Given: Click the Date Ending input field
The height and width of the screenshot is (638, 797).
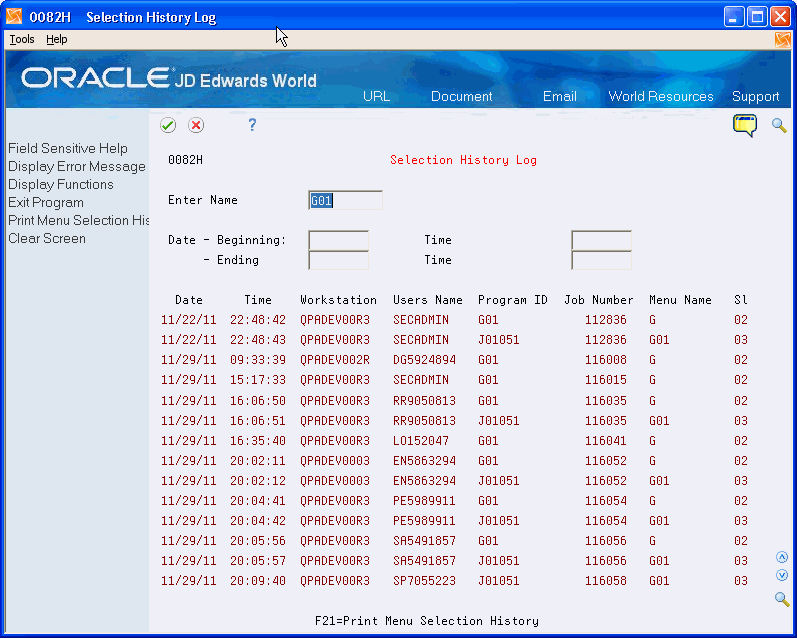Looking at the screenshot, I should click(x=339, y=260).
